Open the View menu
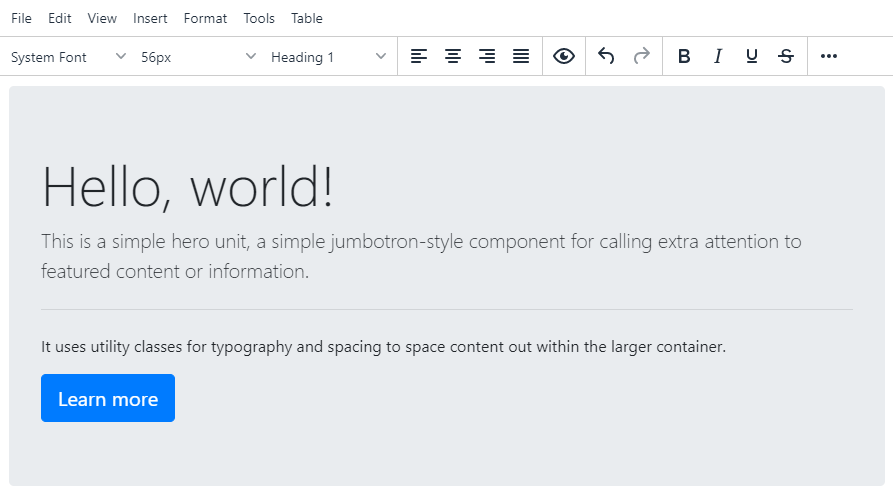 (x=102, y=18)
